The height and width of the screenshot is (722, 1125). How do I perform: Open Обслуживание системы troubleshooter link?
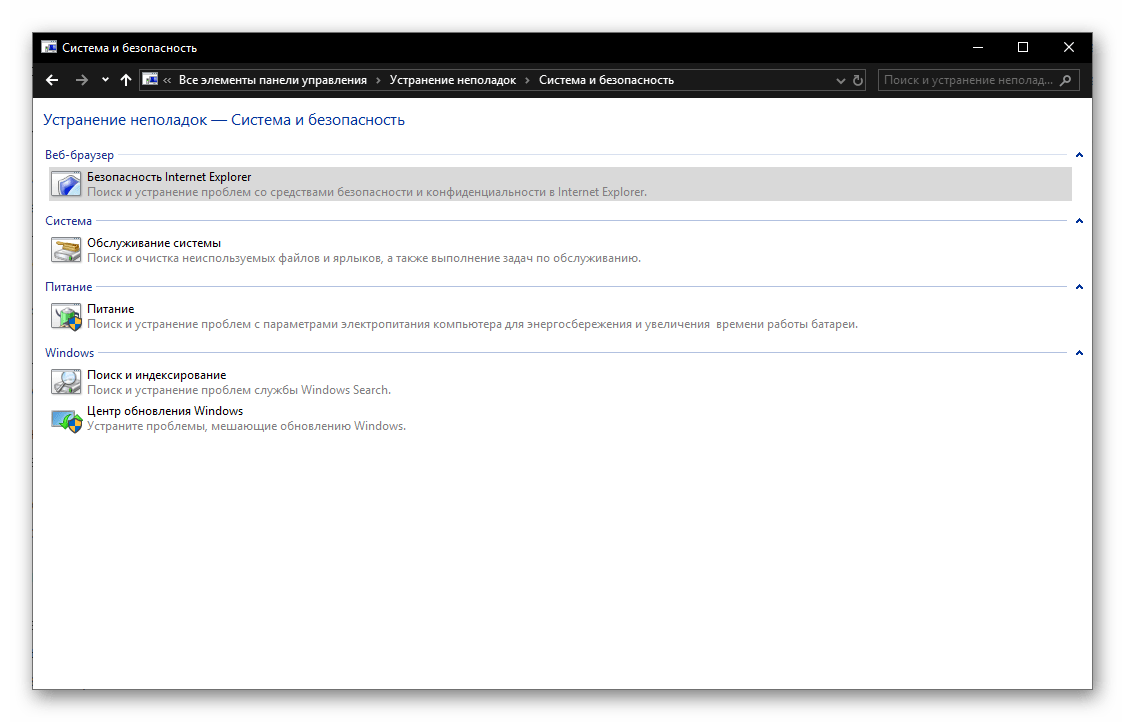click(154, 243)
